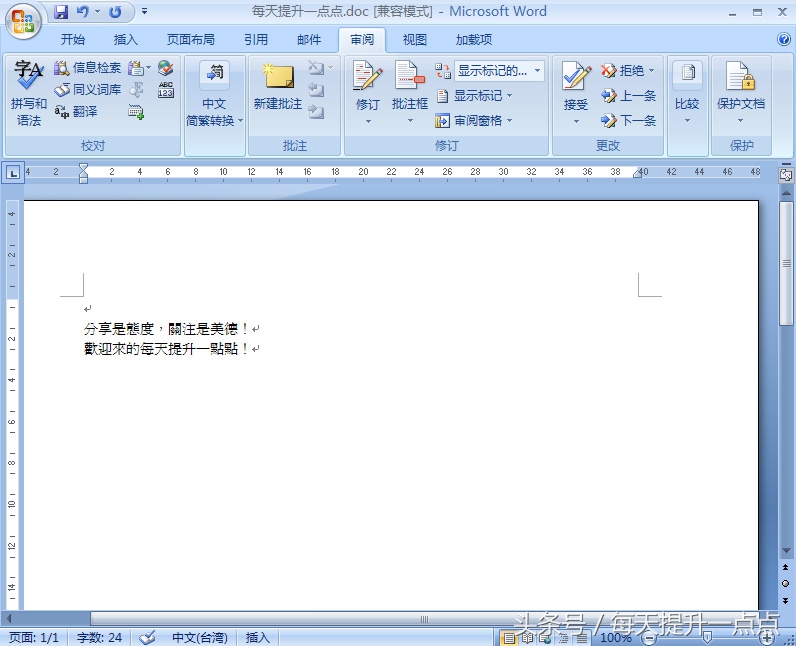Click the Undo arrow icon
Screen dimensions: 796x646
82,12
